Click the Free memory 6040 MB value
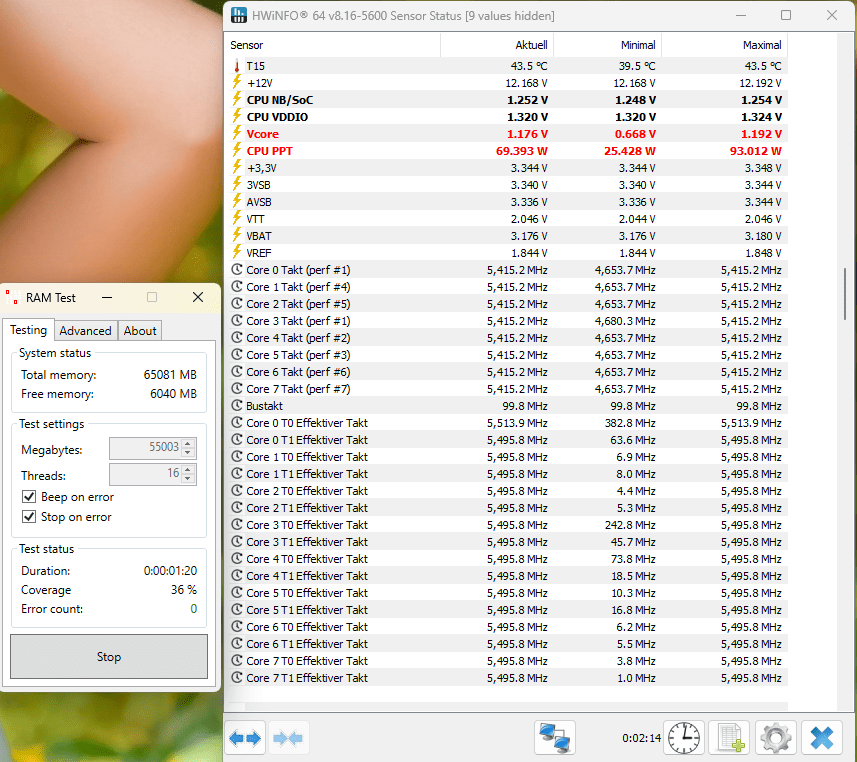The image size is (857, 762). (x=173, y=394)
